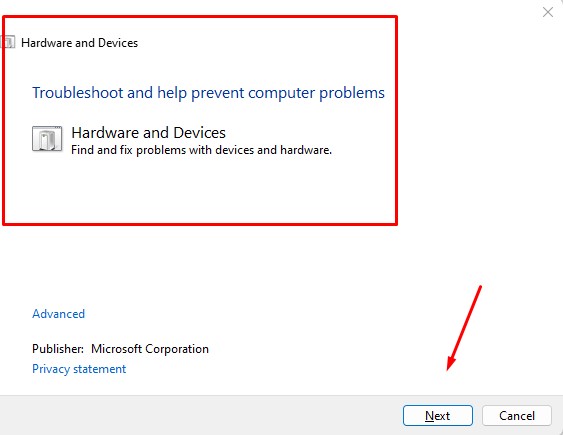Click the Next button
Viewport: 563px width, 435px height.
coord(438,416)
